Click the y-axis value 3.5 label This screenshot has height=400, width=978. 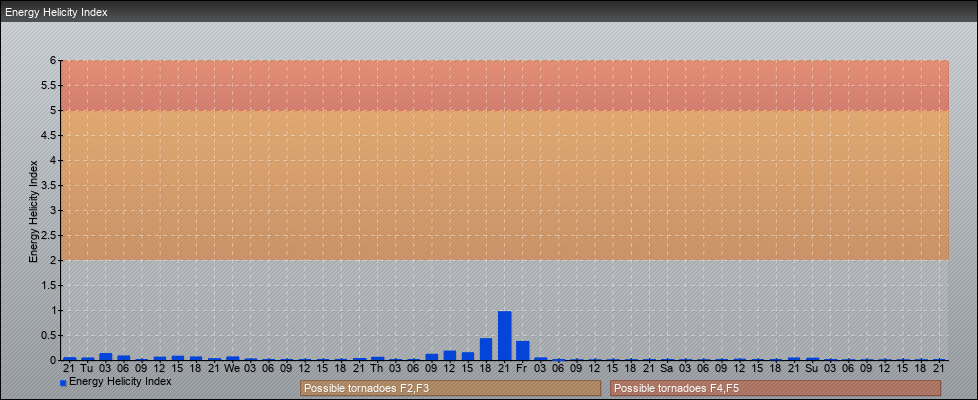[x=50, y=185]
